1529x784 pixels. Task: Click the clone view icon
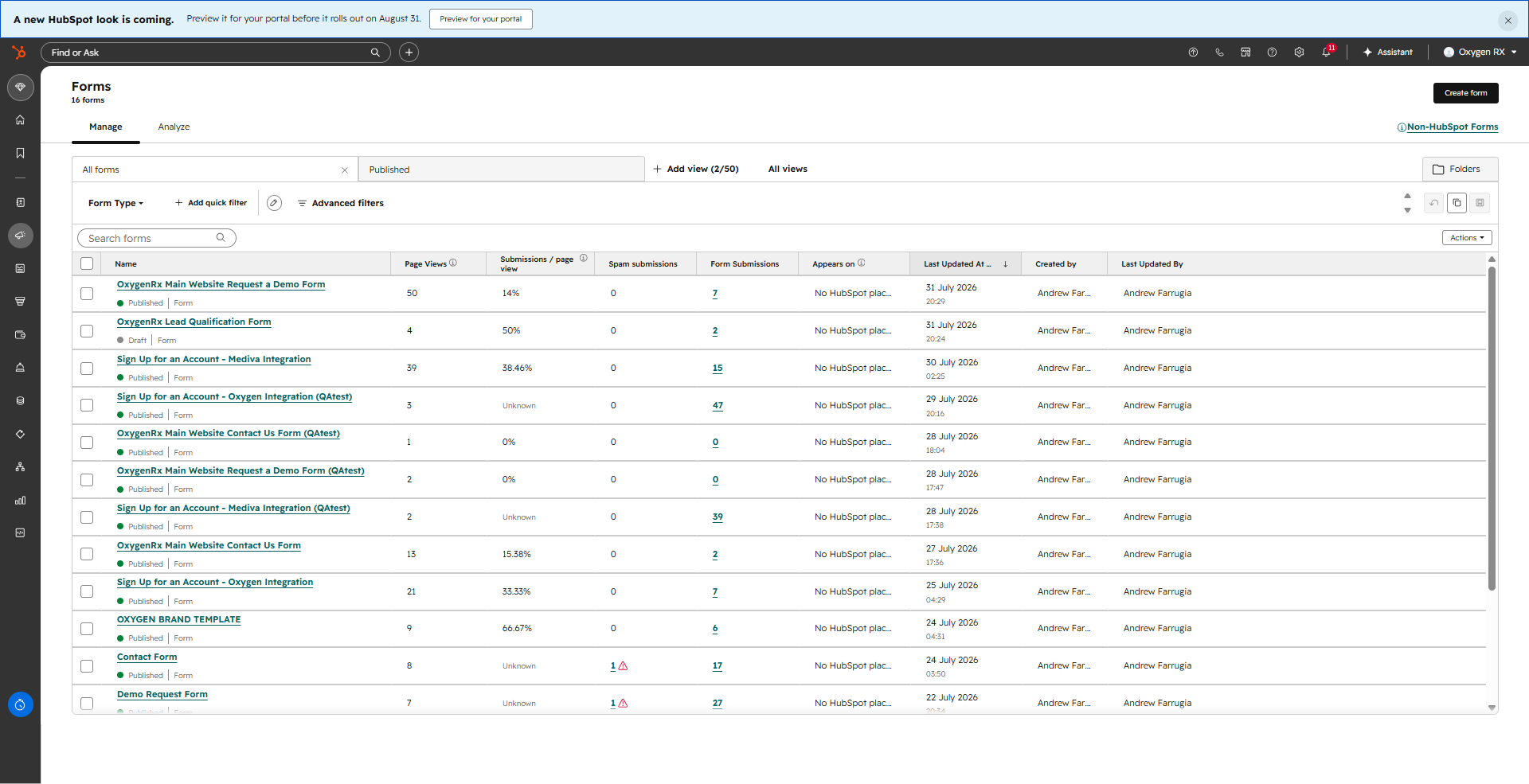click(1457, 203)
